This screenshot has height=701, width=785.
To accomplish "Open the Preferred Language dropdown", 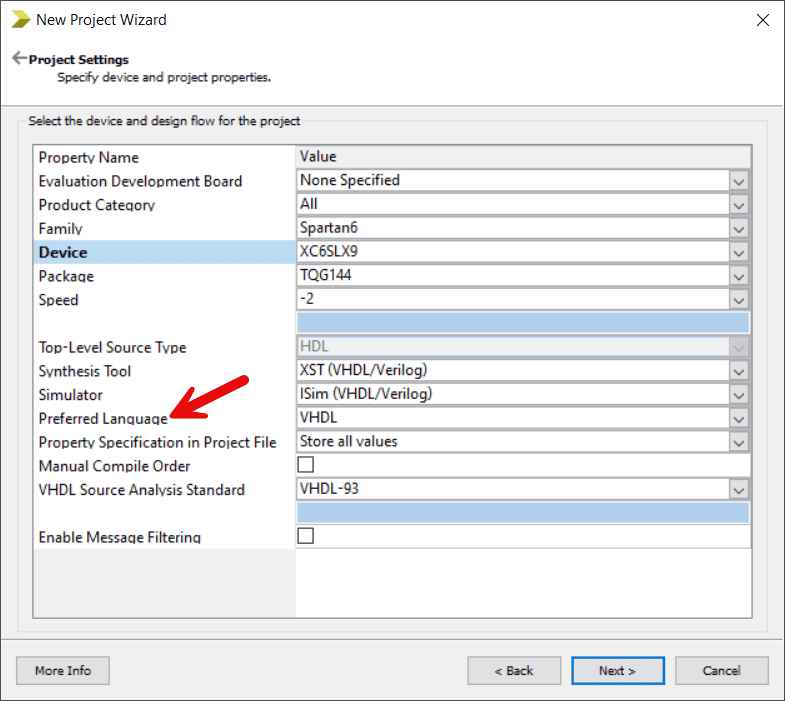I will [x=739, y=418].
